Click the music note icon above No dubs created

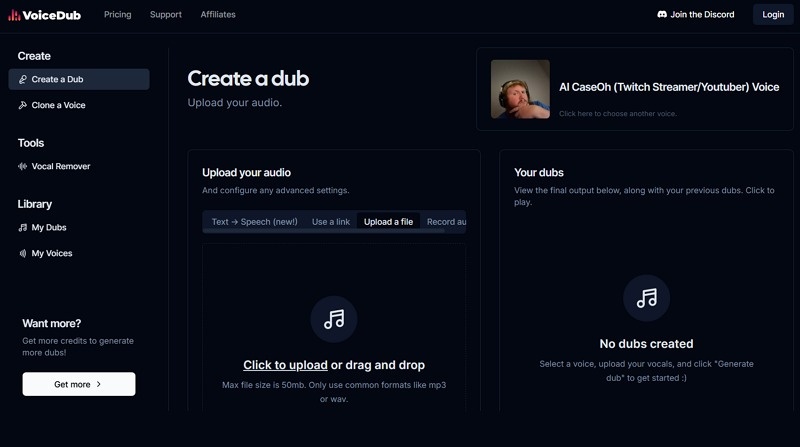[646, 299]
